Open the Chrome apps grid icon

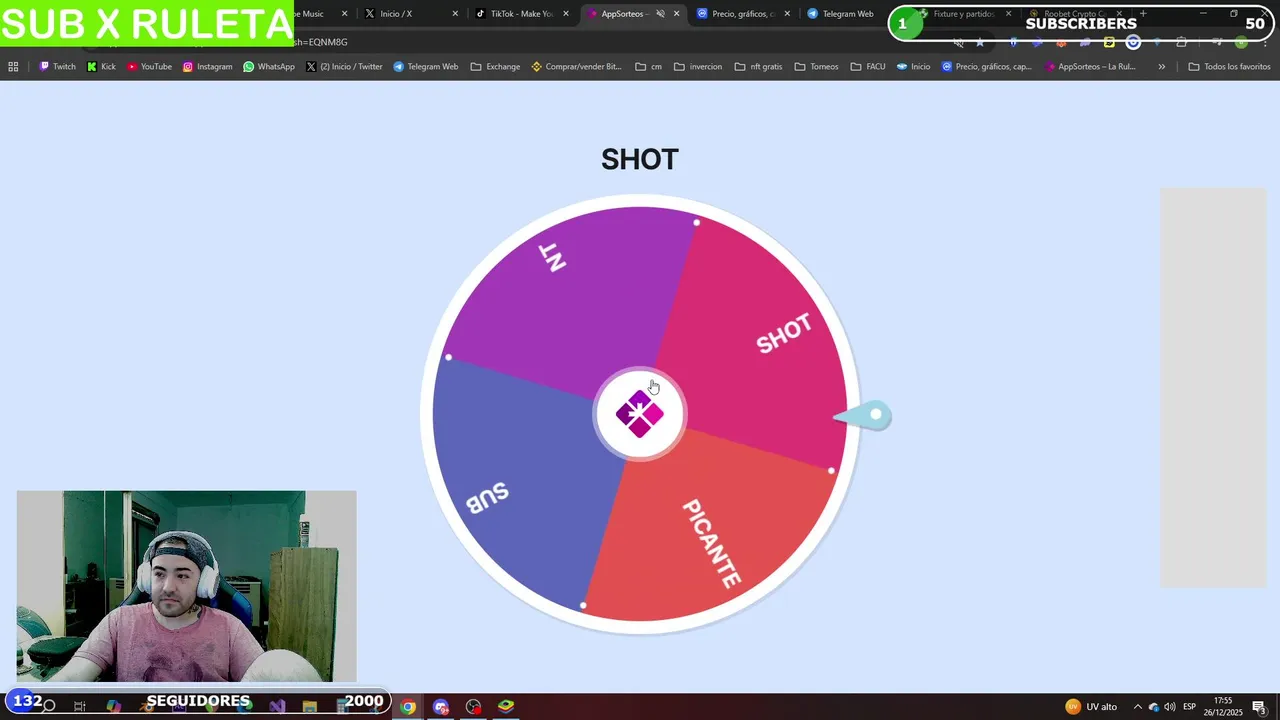point(13,67)
